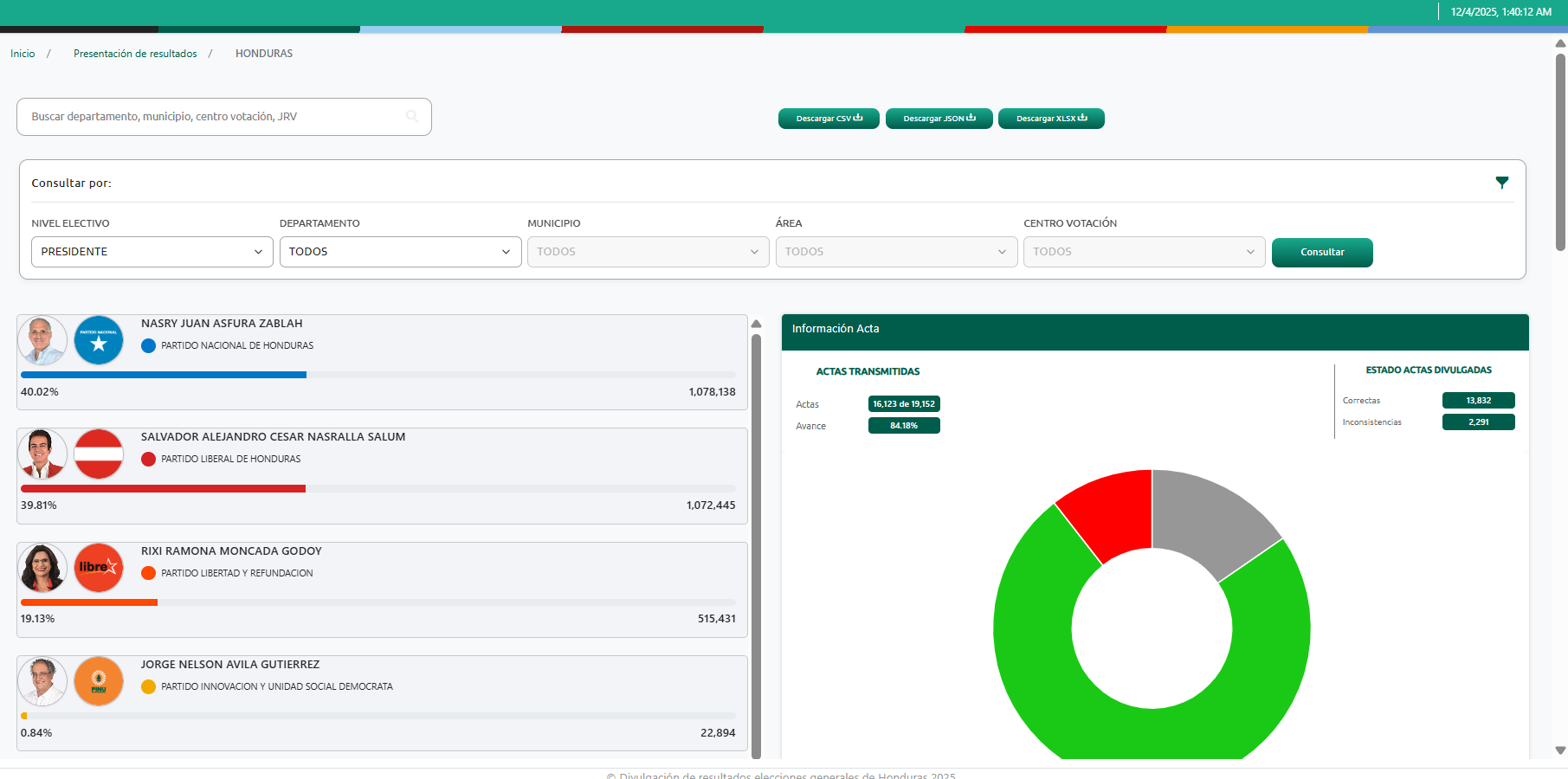Click the Libre party logo
Viewport: 1568px width, 779px height.
tap(99, 568)
